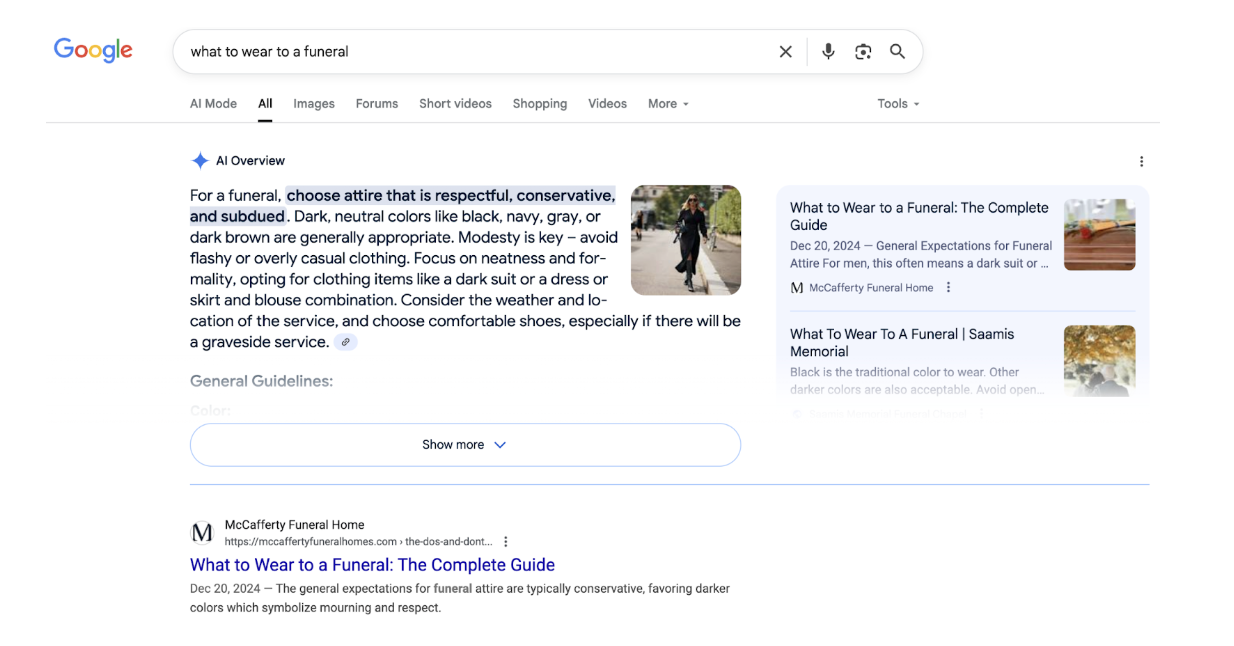The image size is (1234, 646).
Task: Expand the More search filters dropdown
Action: [x=668, y=104]
